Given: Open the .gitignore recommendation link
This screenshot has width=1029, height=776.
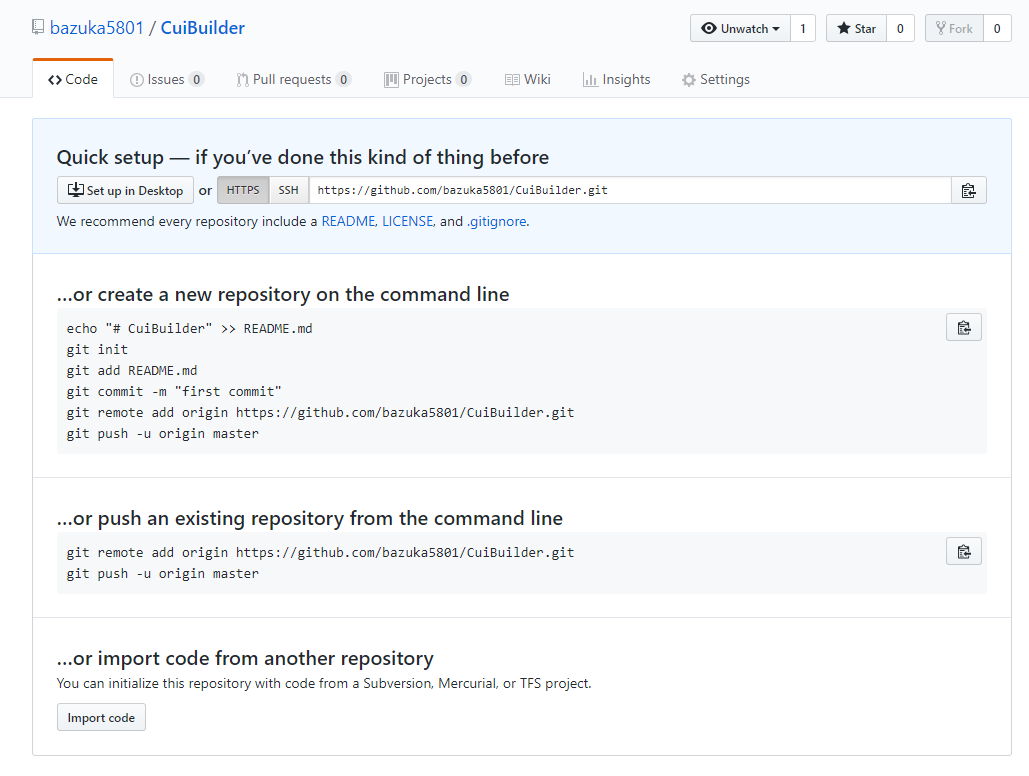Looking at the screenshot, I should click(x=497, y=222).
